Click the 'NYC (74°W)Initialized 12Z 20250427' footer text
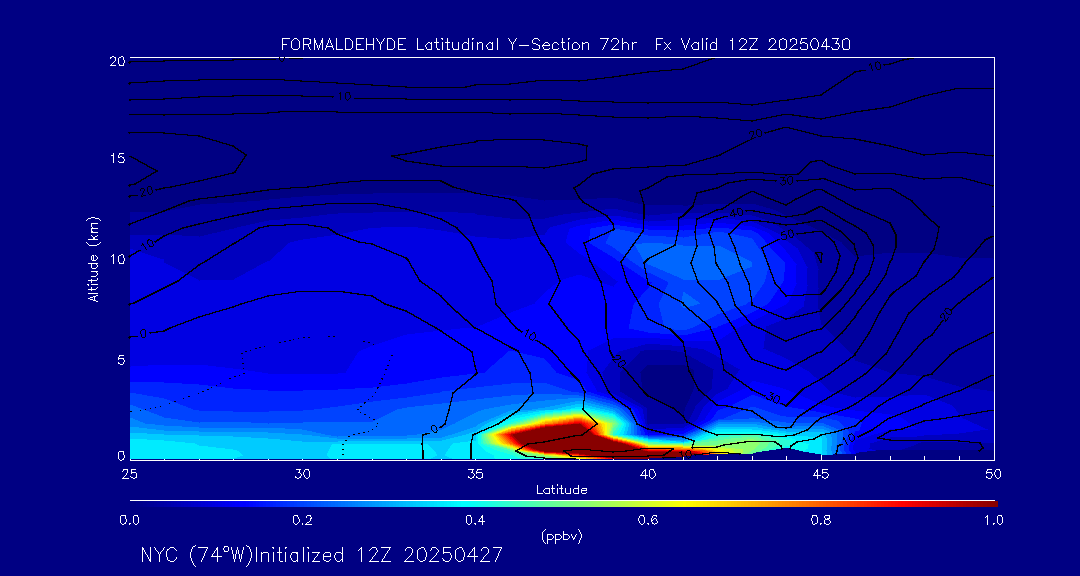 pyautogui.click(x=322, y=555)
